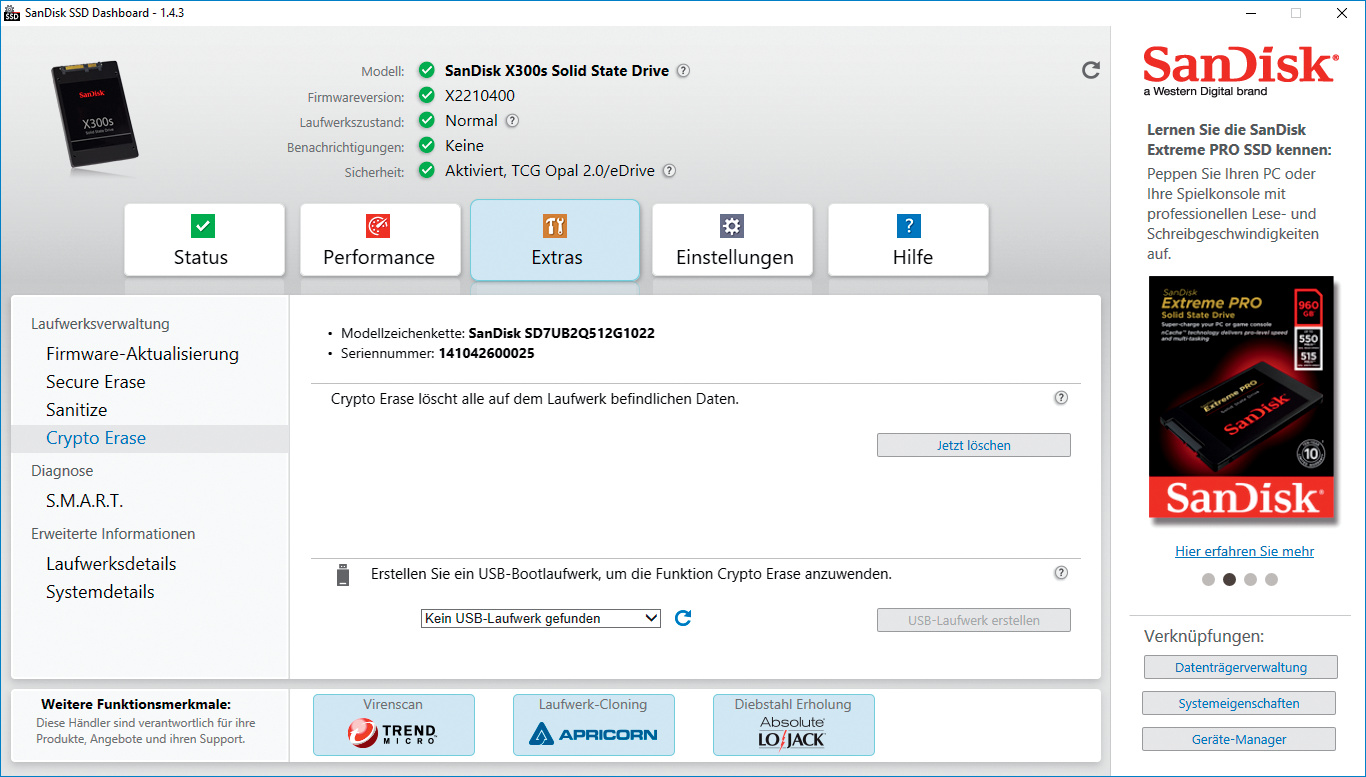1366x777 pixels.
Task: Open Datenträgerverwaltung shortcut
Action: pos(1238,667)
